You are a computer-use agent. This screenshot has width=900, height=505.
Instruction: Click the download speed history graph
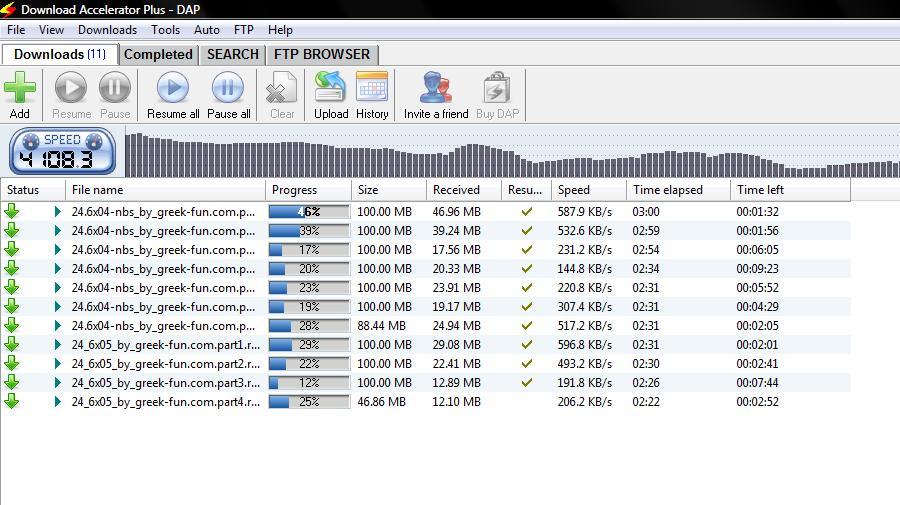pos(512,154)
